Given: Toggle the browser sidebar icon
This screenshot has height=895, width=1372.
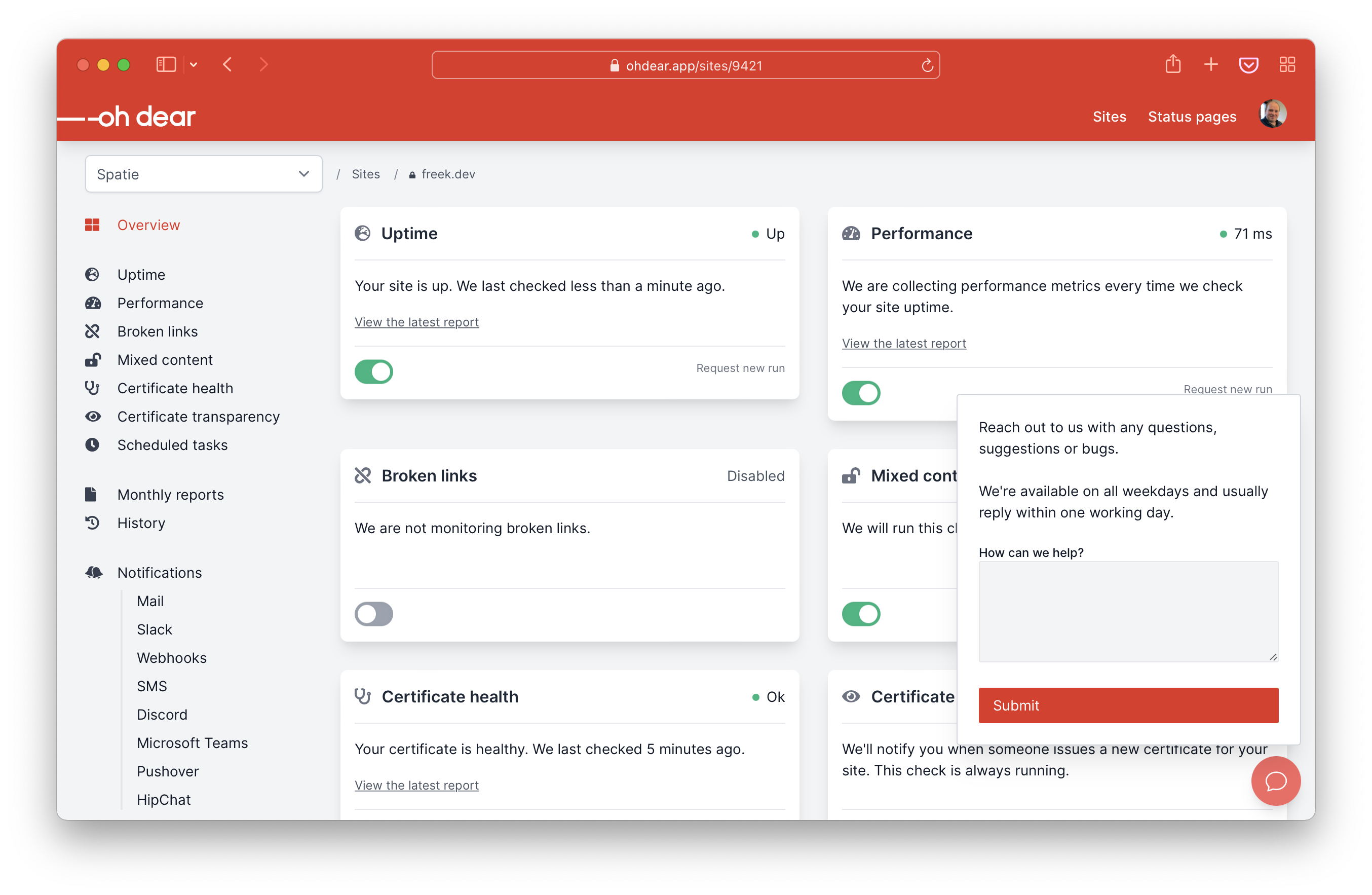Looking at the screenshot, I should 166,64.
